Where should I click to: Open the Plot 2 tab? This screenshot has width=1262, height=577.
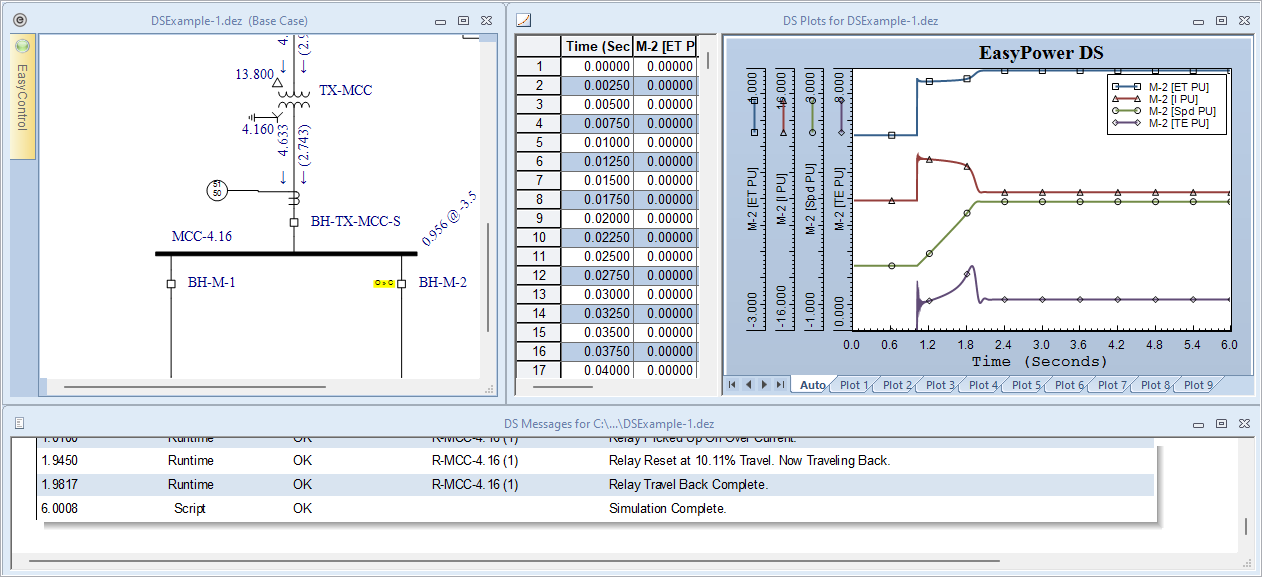click(897, 385)
